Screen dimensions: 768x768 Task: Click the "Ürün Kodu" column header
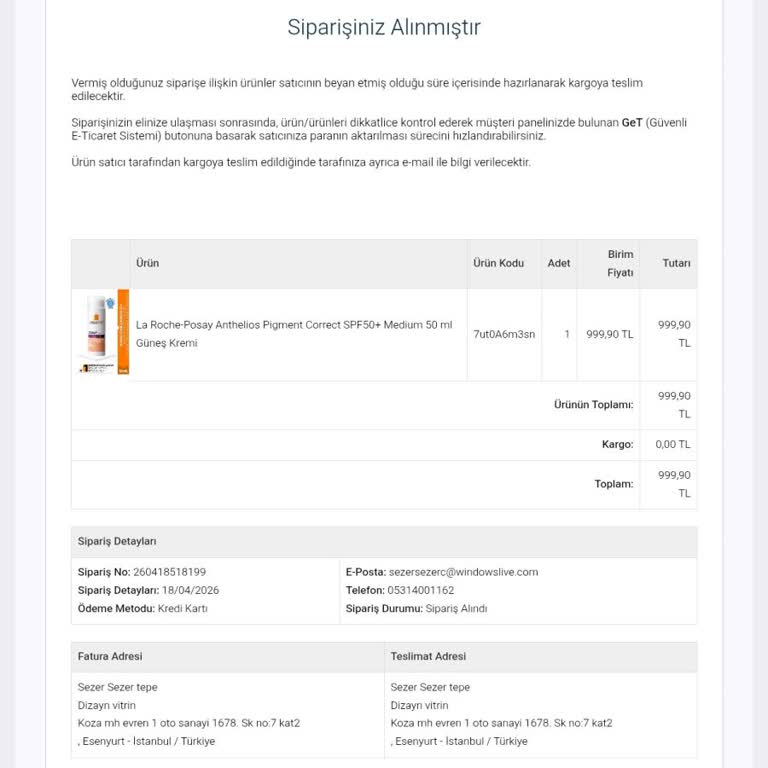click(498, 263)
